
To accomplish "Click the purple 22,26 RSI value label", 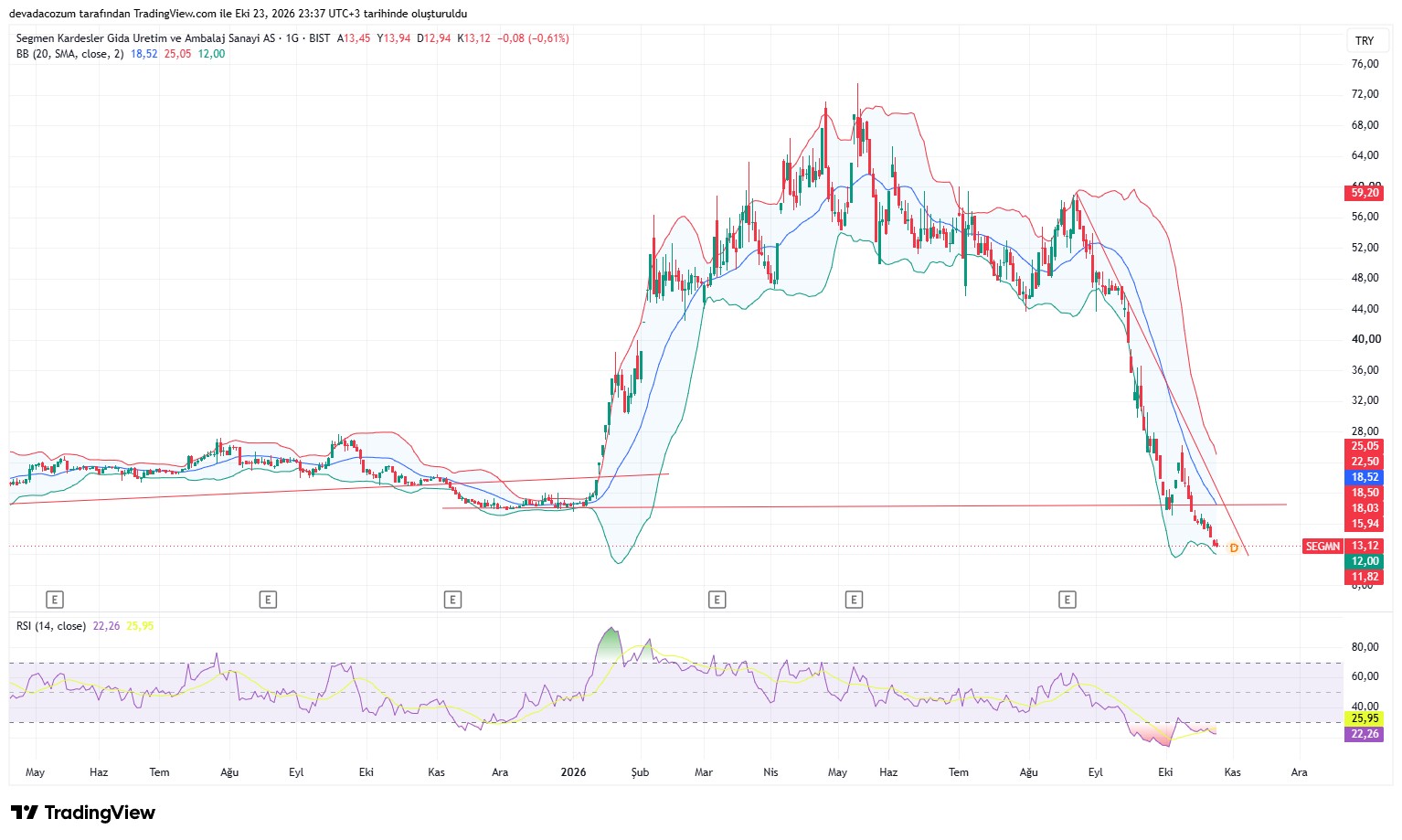I will click(1365, 734).
